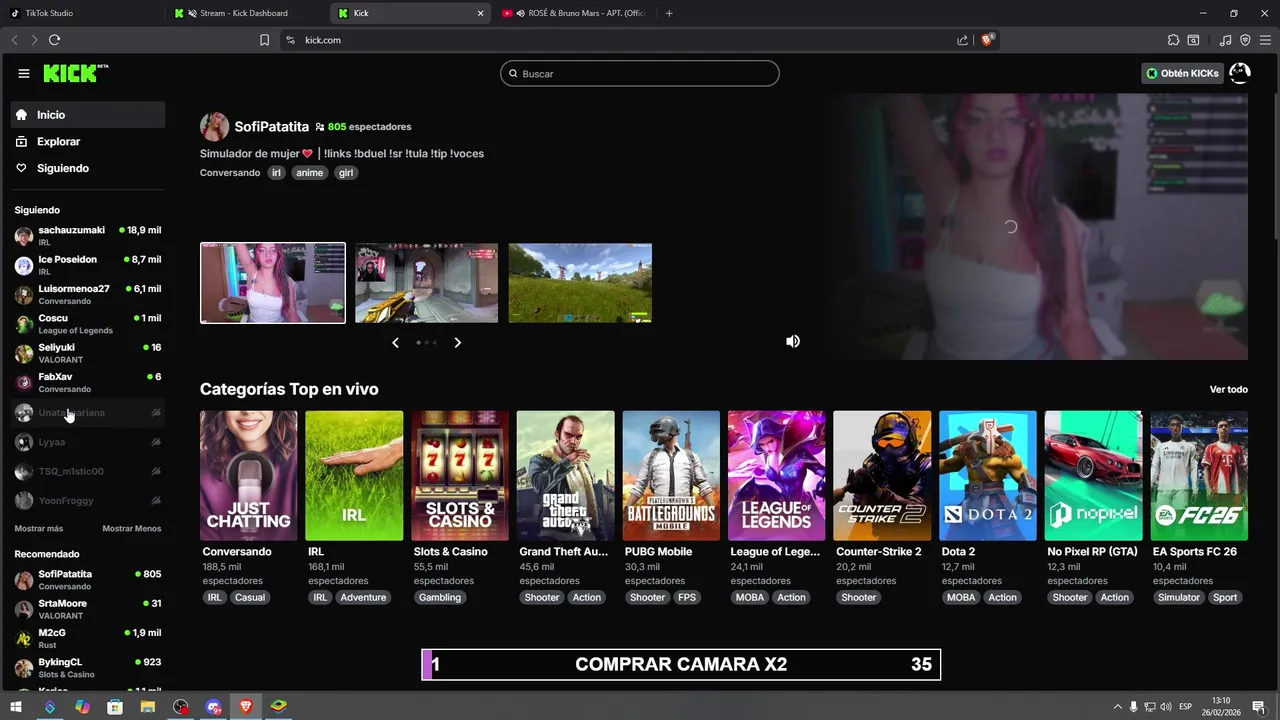Open Ice Poseidon in the Siguiendo list

click(x=88, y=265)
